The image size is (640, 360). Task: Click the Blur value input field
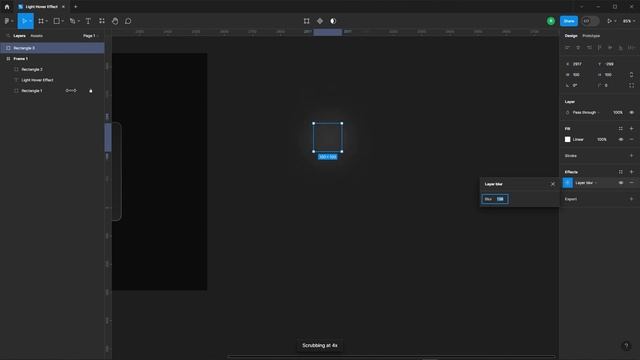click(495, 199)
